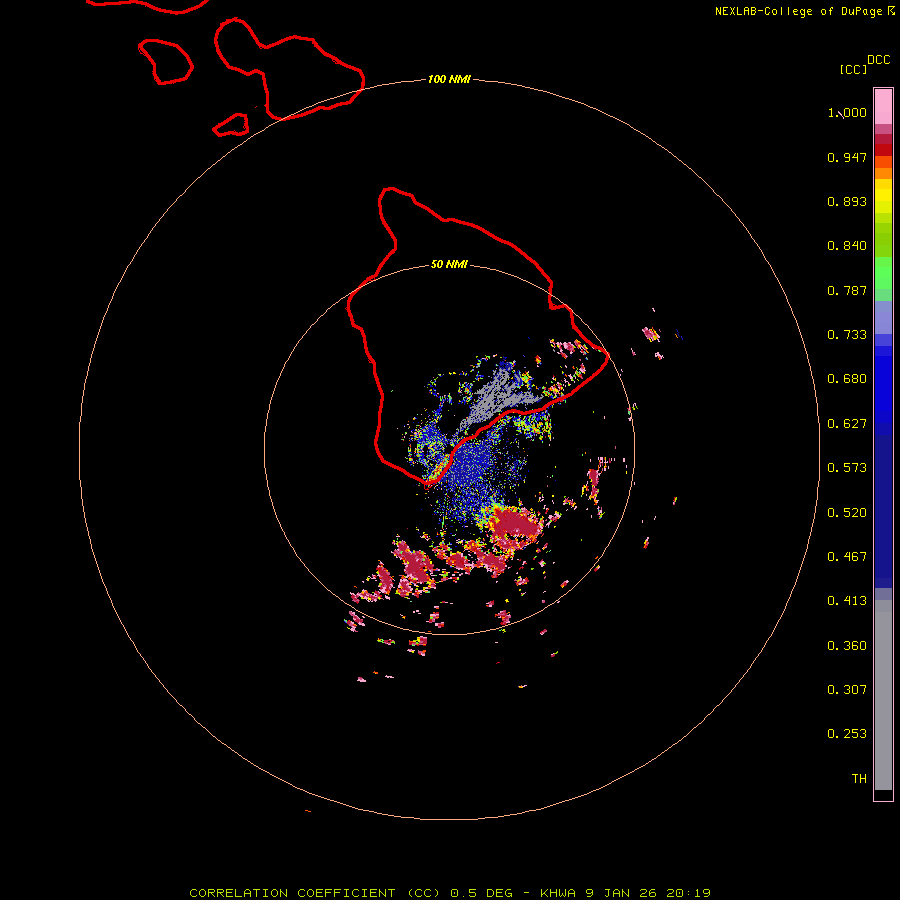900x900 pixels.
Task: Select the 0.680 color scale value
Action: point(847,379)
